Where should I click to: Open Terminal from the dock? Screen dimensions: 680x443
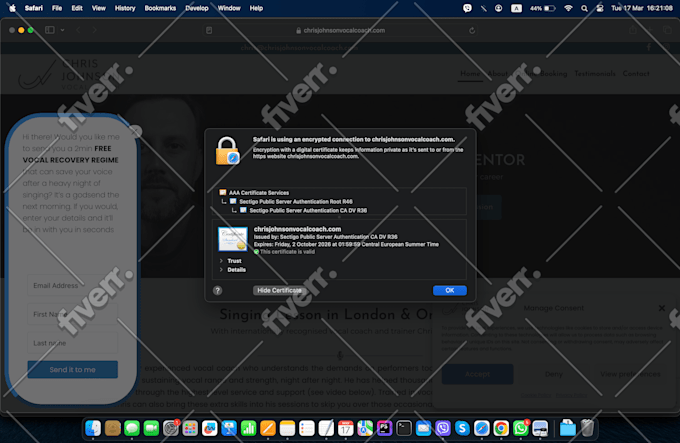(x=404, y=428)
